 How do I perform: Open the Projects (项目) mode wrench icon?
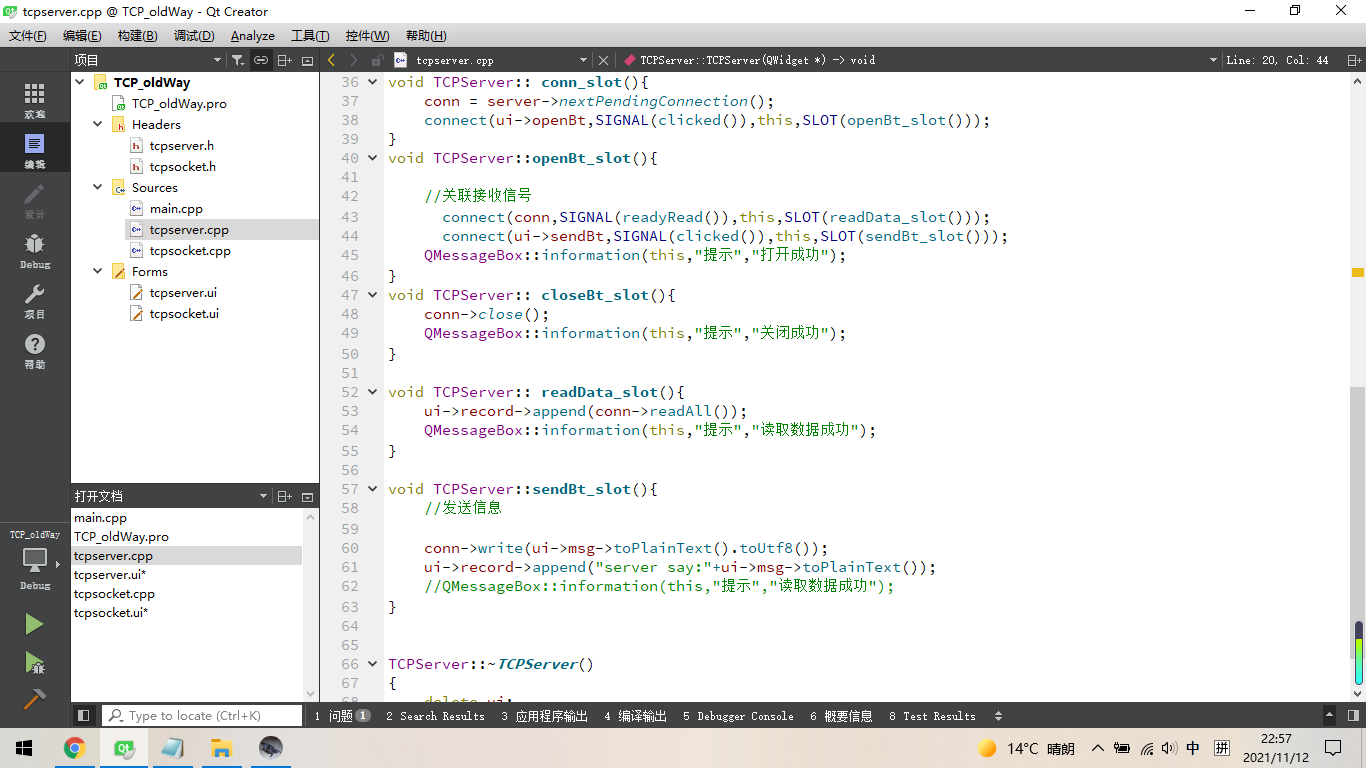point(34,300)
